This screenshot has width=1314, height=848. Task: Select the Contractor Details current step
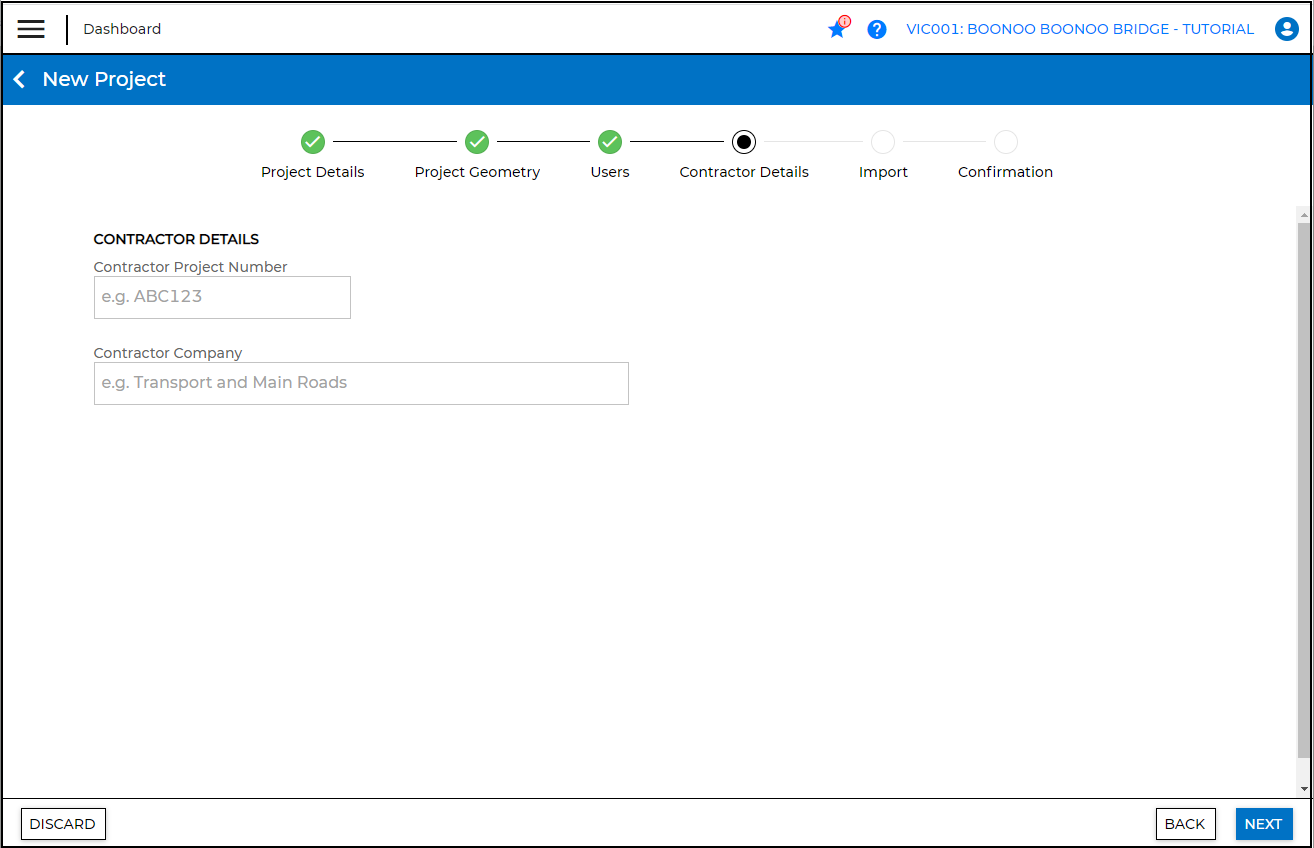pos(744,142)
